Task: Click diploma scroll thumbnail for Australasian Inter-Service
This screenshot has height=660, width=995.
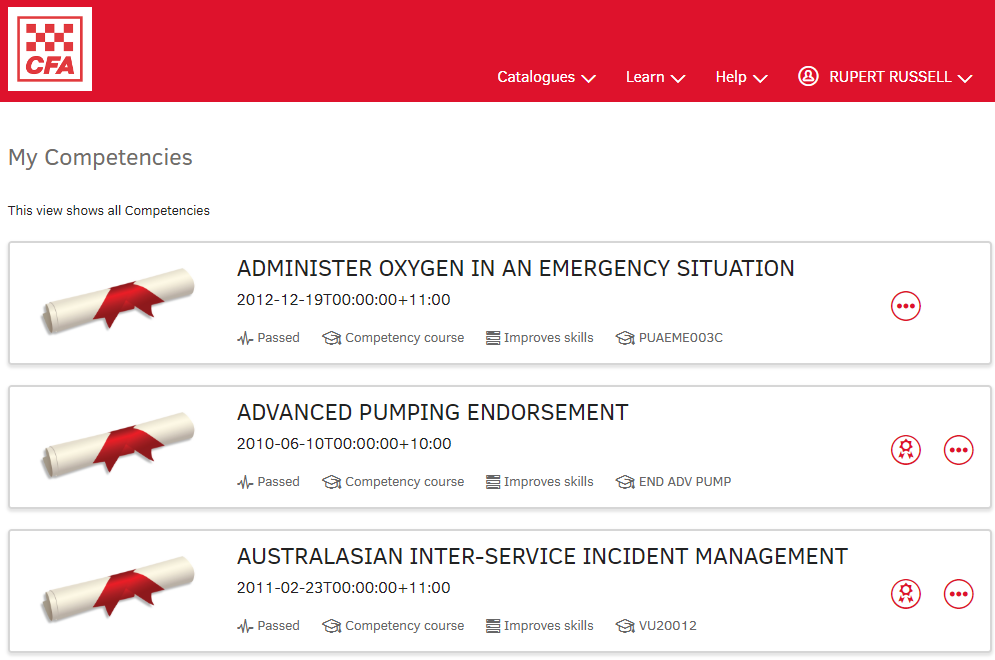Action: (x=118, y=589)
